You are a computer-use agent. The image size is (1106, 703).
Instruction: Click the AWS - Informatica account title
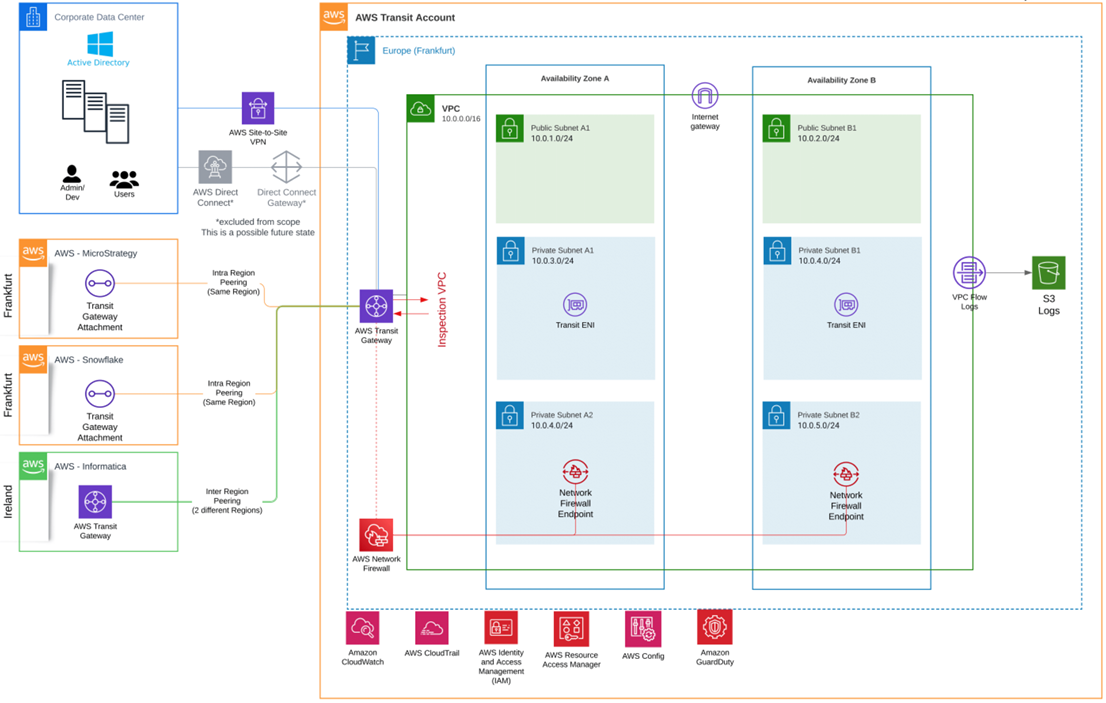90,466
